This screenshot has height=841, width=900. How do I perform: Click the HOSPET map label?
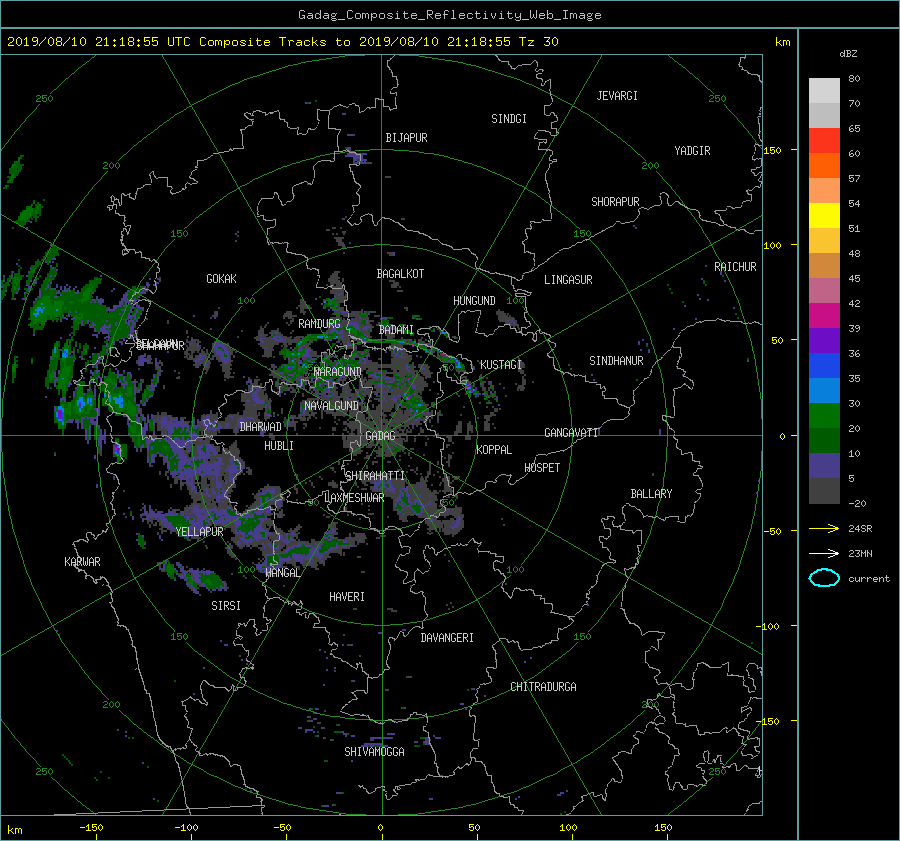pos(542,468)
